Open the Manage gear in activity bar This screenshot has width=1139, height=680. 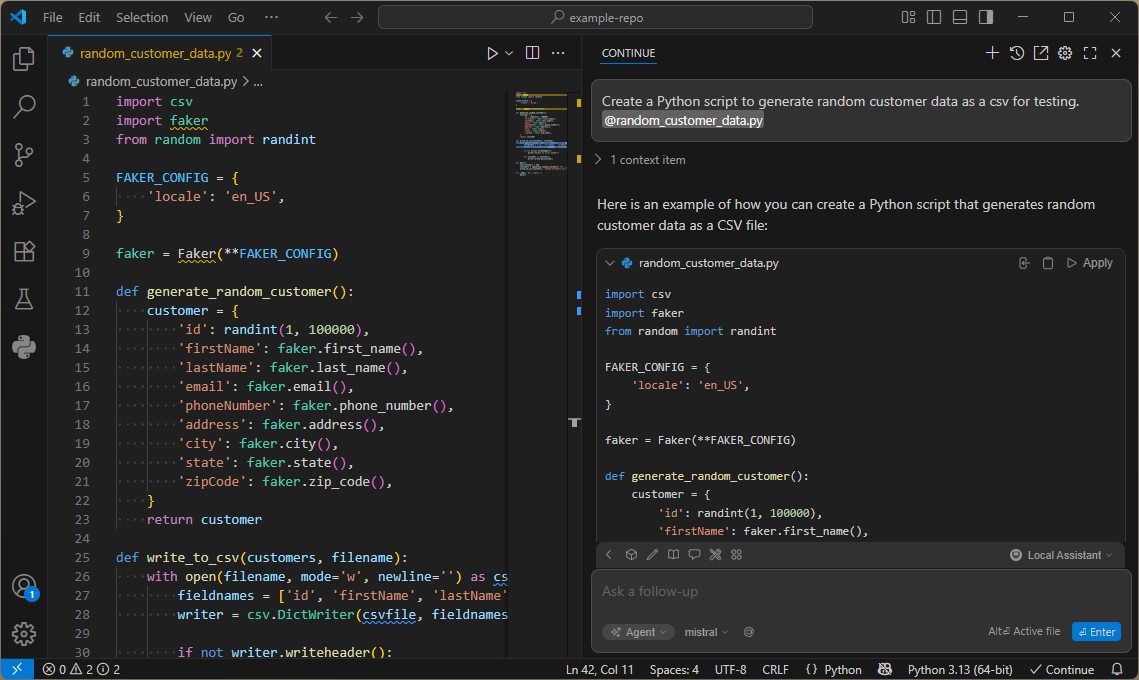coord(24,634)
